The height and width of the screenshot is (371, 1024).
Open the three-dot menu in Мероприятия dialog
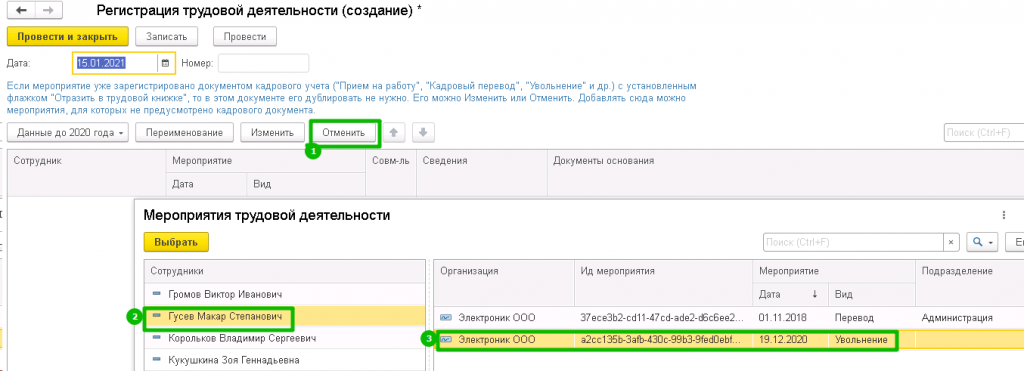(1004, 215)
